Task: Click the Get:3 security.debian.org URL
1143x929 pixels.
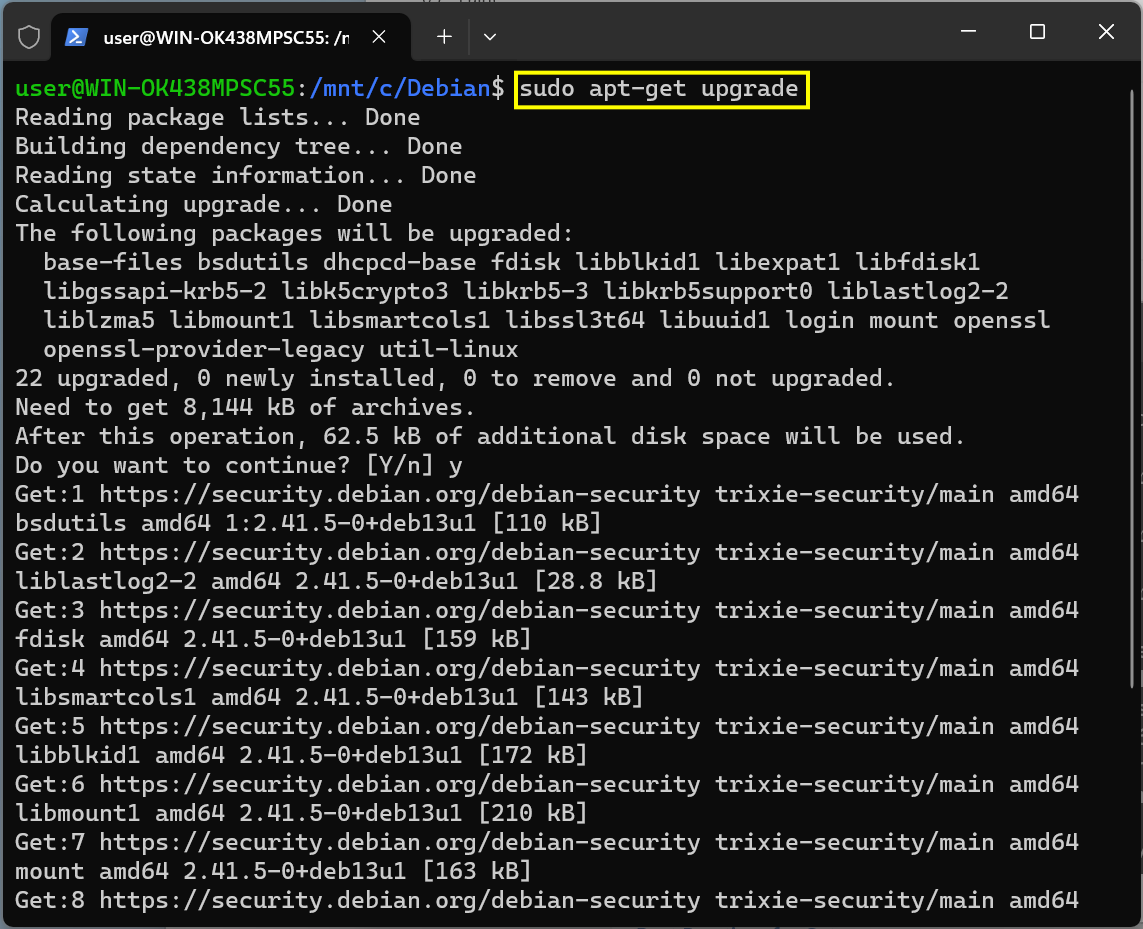Action: click(399, 610)
